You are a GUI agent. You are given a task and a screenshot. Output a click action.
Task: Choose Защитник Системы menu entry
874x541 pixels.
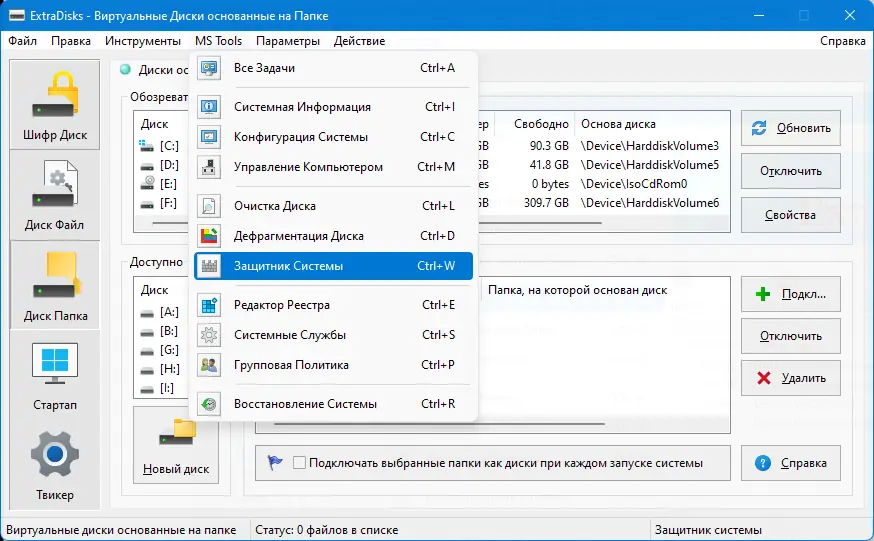pyautogui.click(x=333, y=266)
